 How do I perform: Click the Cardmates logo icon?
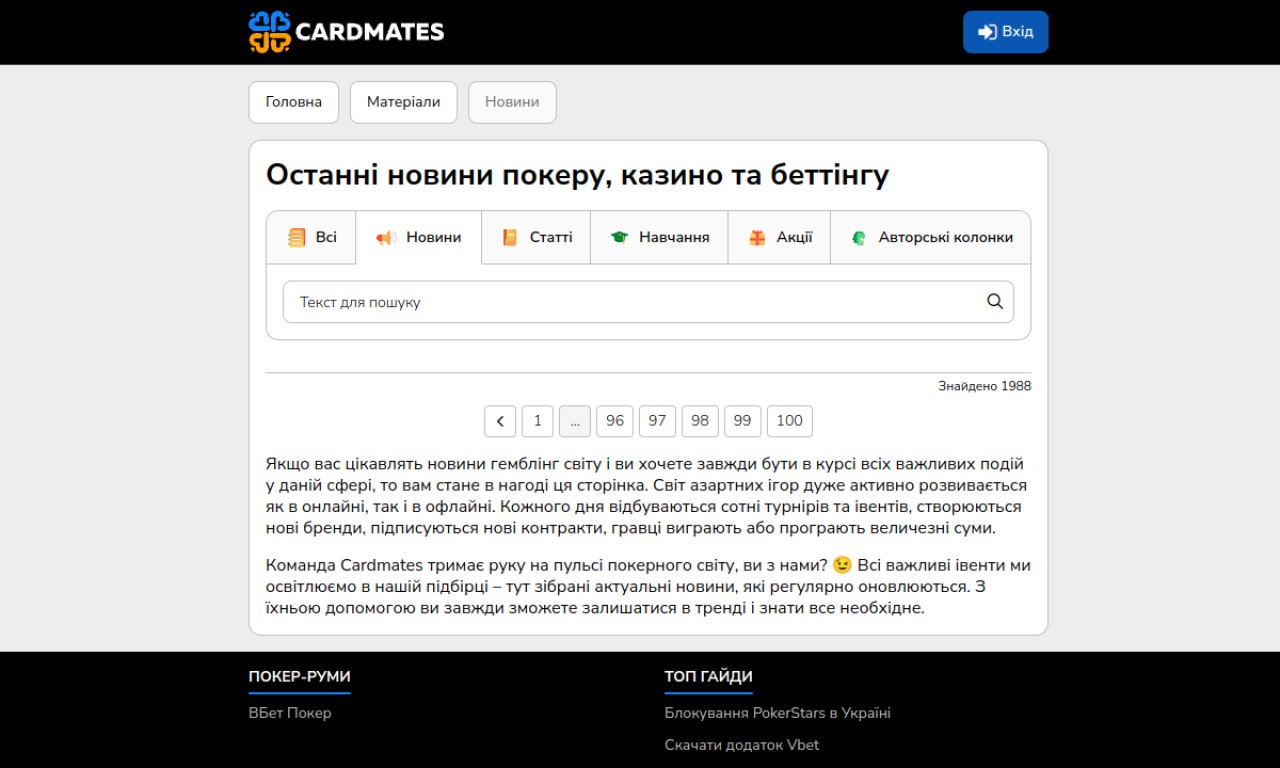[x=269, y=32]
